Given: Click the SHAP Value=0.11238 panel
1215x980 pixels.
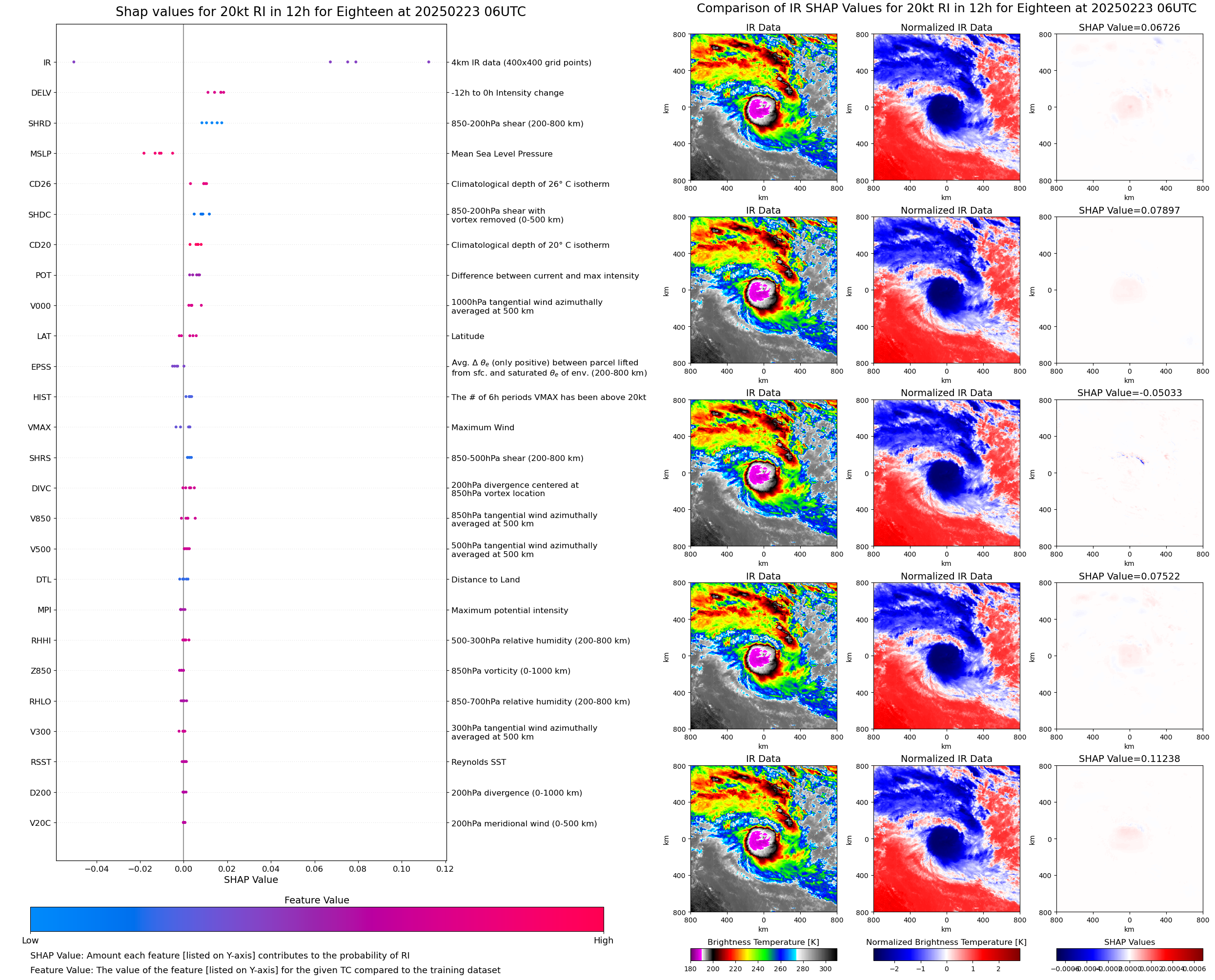Looking at the screenshot, I should [x=1129, y=839].
